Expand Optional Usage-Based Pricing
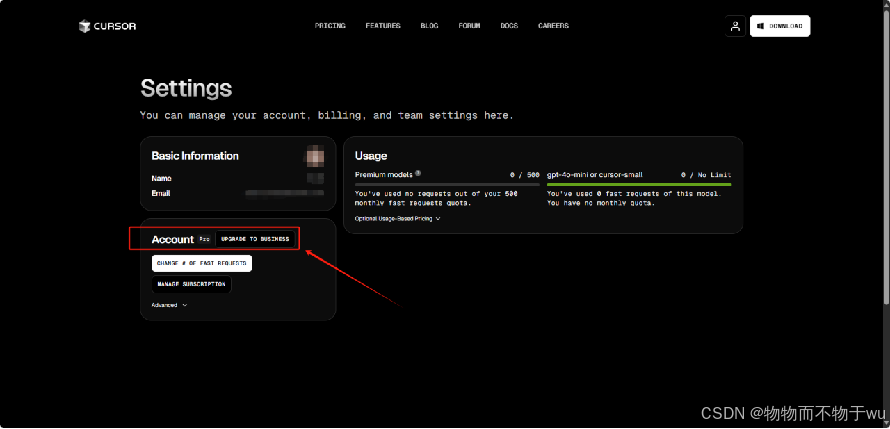The image size is (890, 429). (x=397, y=218)
